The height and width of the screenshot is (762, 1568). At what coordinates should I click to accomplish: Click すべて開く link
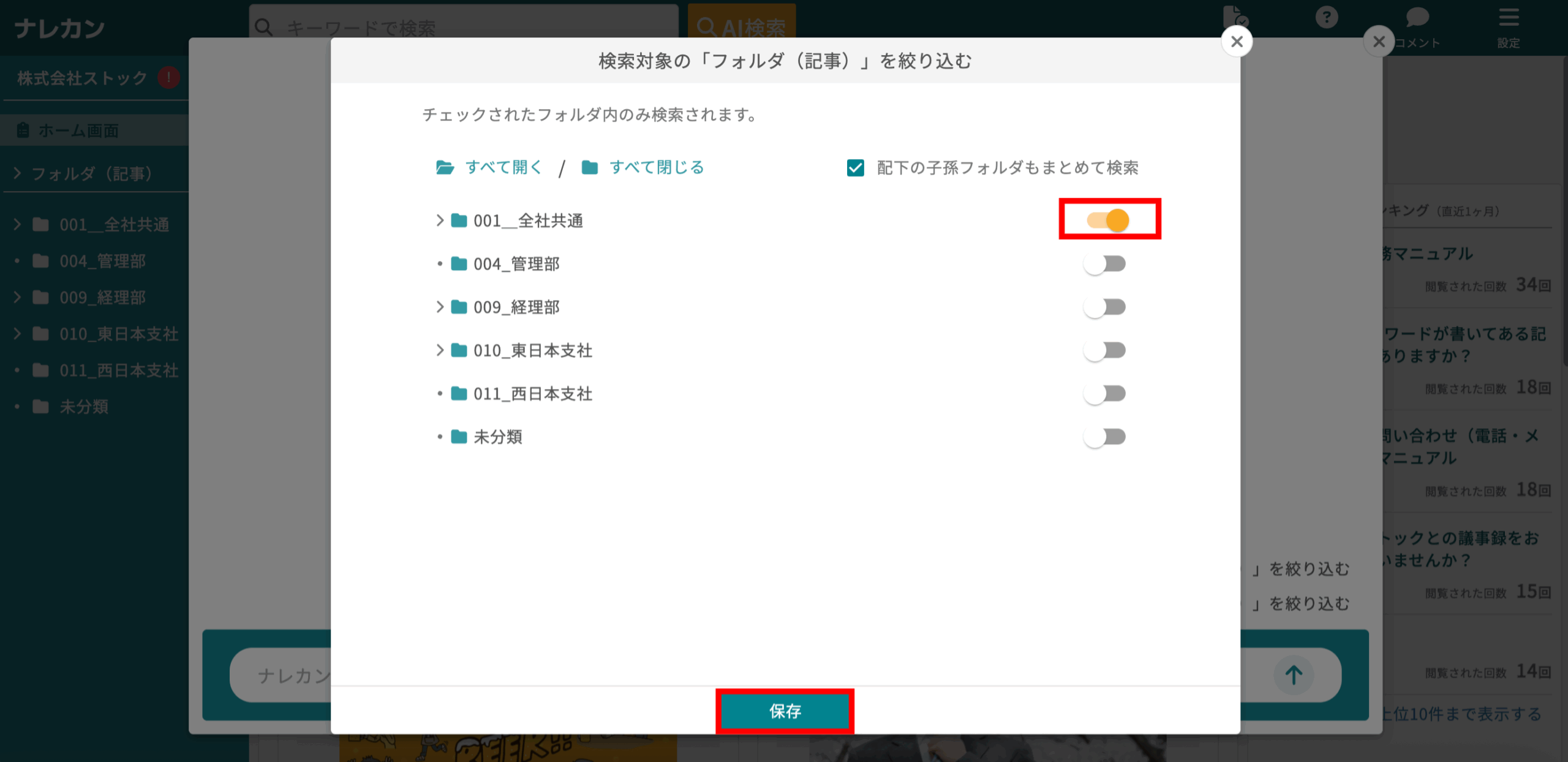click(x=503, y=167)
